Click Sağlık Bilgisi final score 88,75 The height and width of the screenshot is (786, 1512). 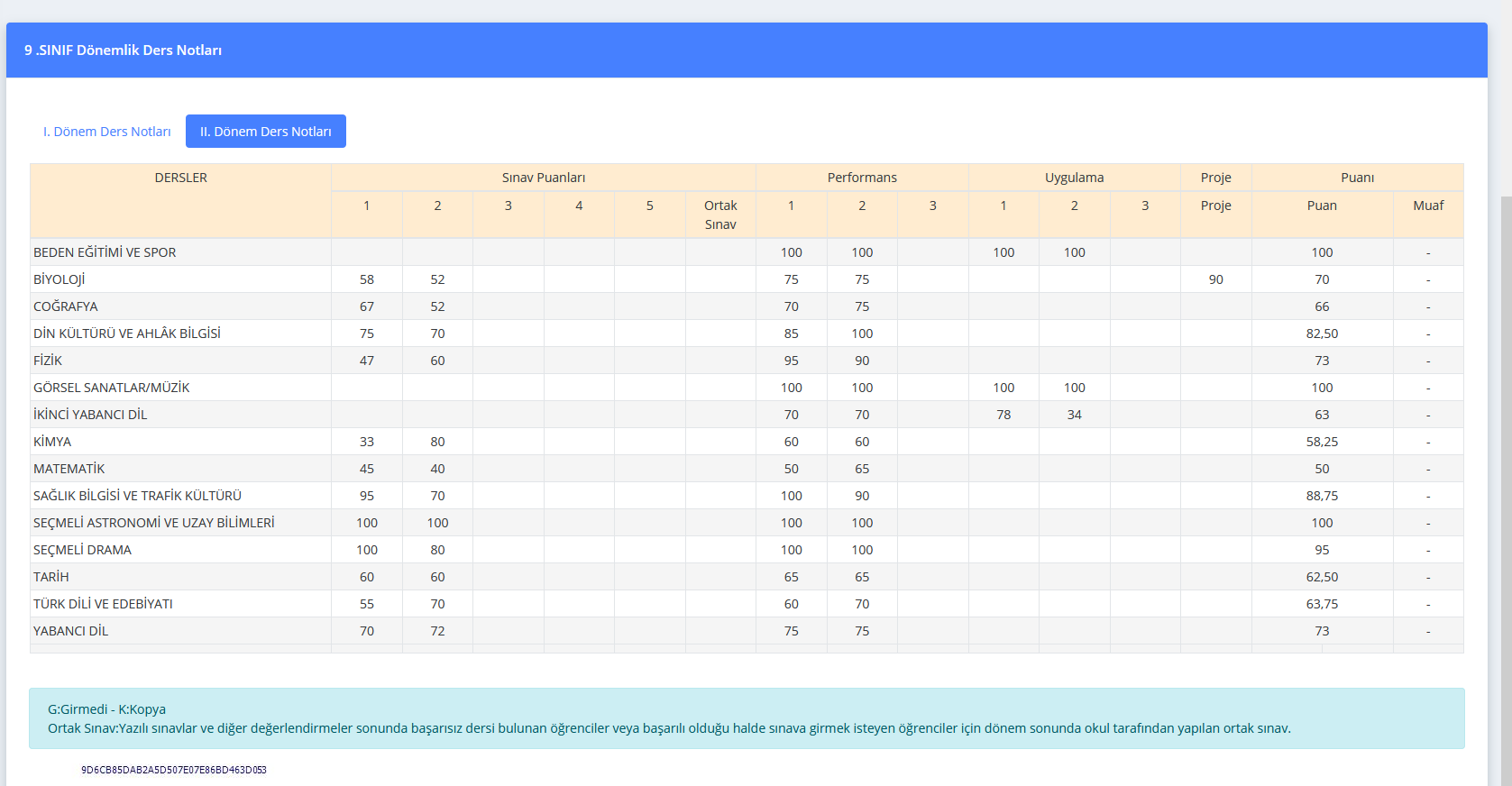[x=1322, y=496]
